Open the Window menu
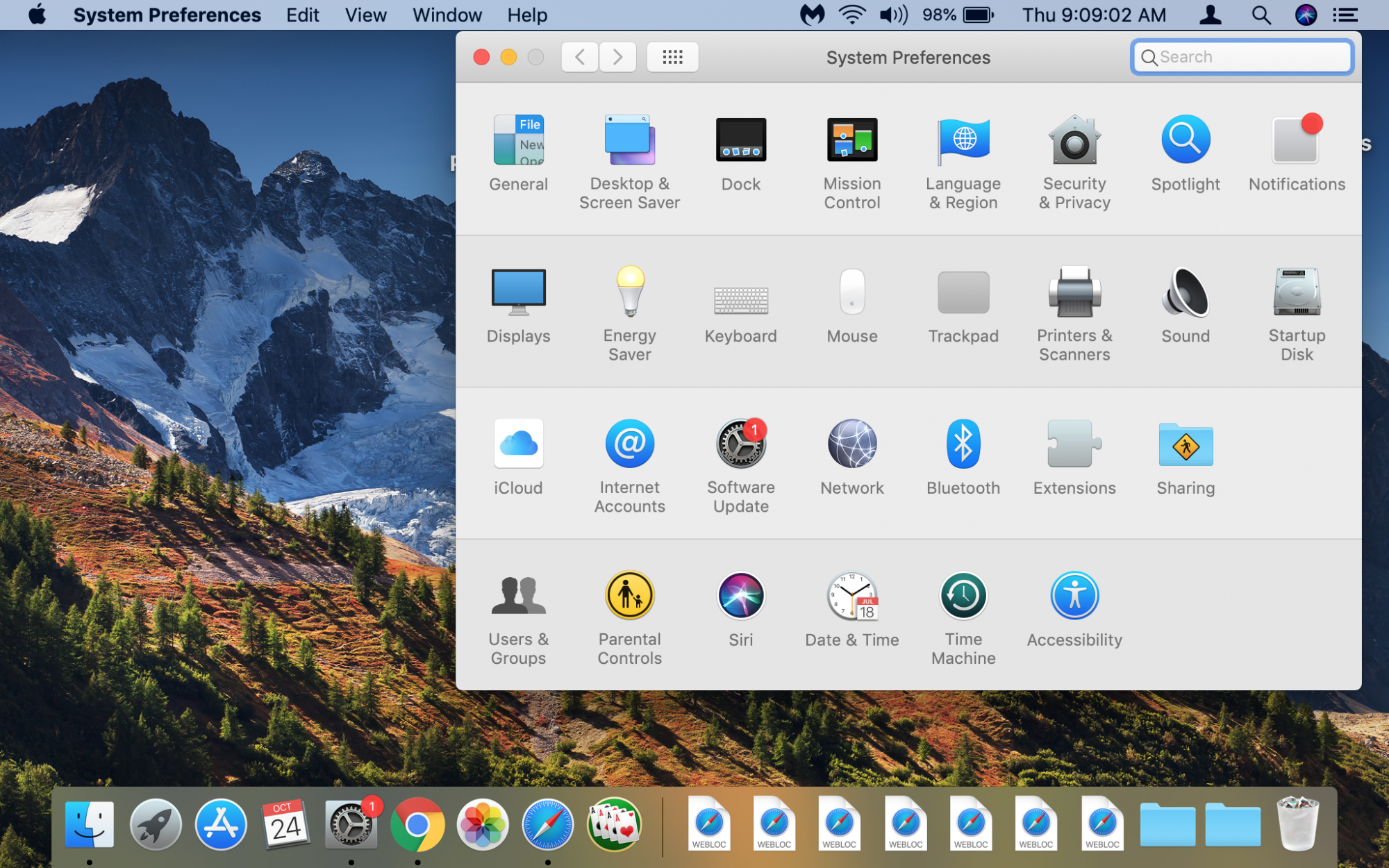Screen dimensions: 1389x868 pos(447,15)
